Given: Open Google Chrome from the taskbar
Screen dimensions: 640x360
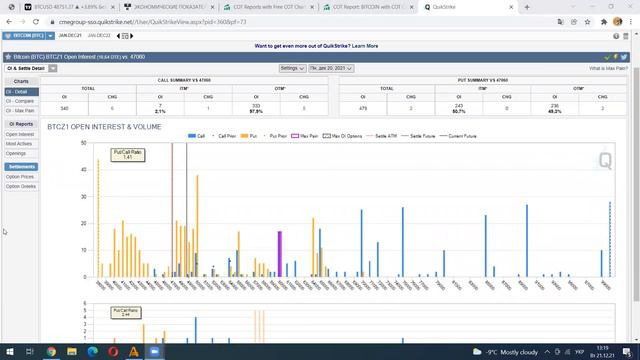Looking at the screenshot, I should tap(51, 351).
